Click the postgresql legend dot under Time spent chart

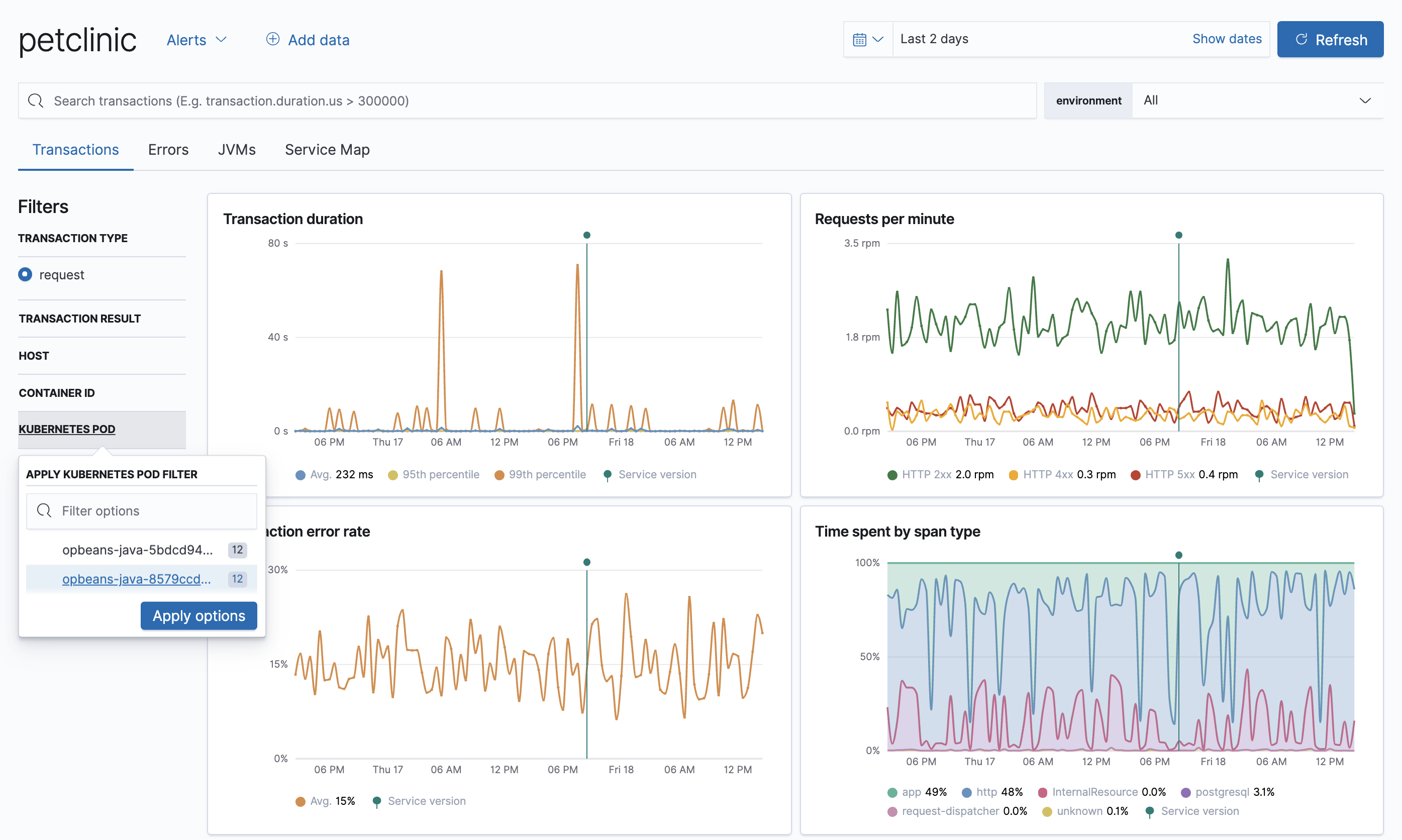point(1186,791)
